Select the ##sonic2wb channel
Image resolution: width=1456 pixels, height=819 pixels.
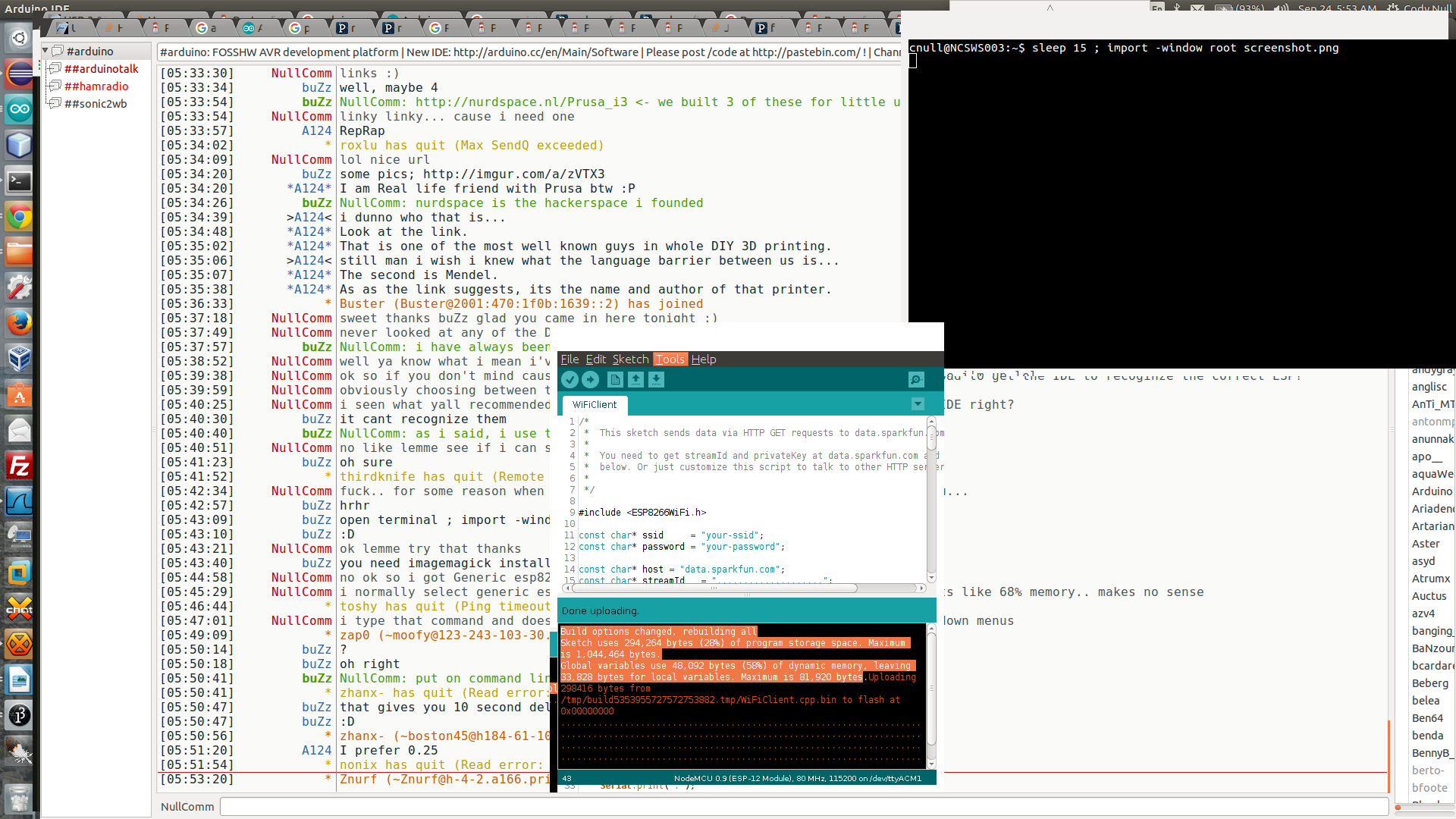[96, 104]
